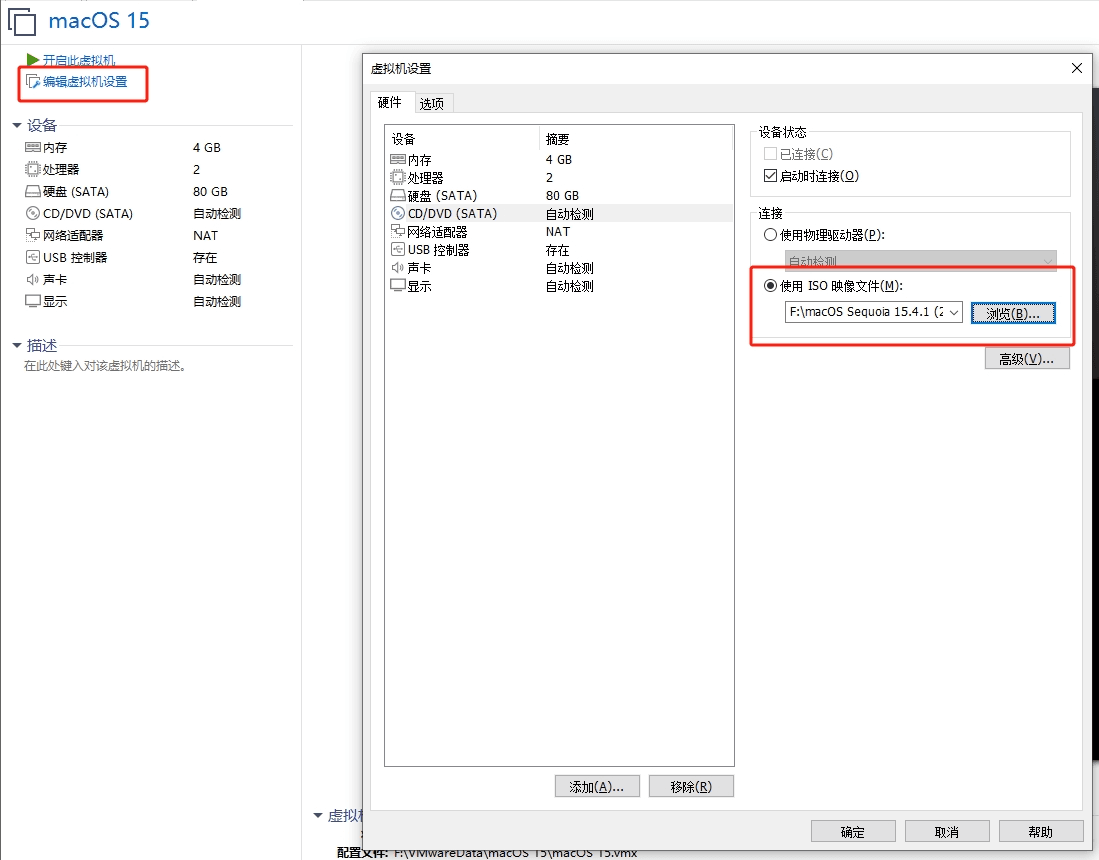This screenshot has height=860, width=1099.
Task: Click the USB 控制器 icon in left panel
Action: (x=33, y=257)
